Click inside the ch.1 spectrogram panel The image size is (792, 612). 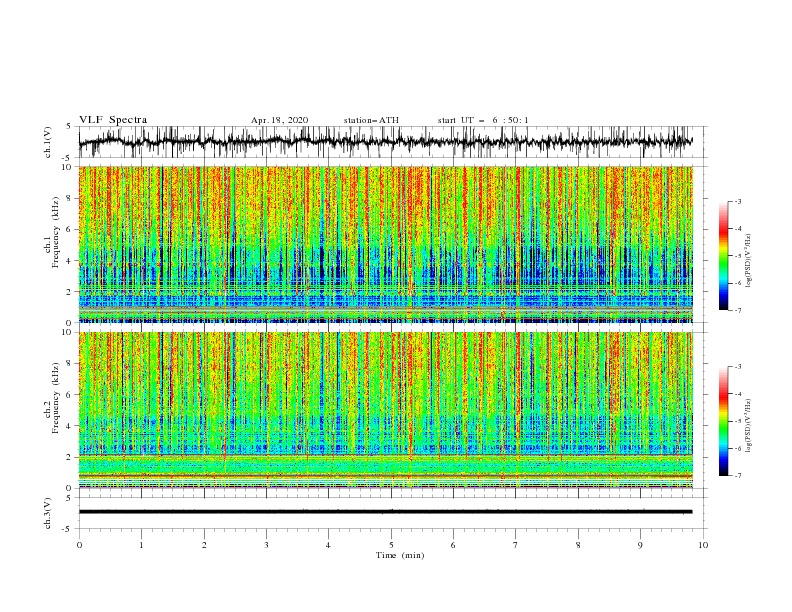tap(385, 244)
